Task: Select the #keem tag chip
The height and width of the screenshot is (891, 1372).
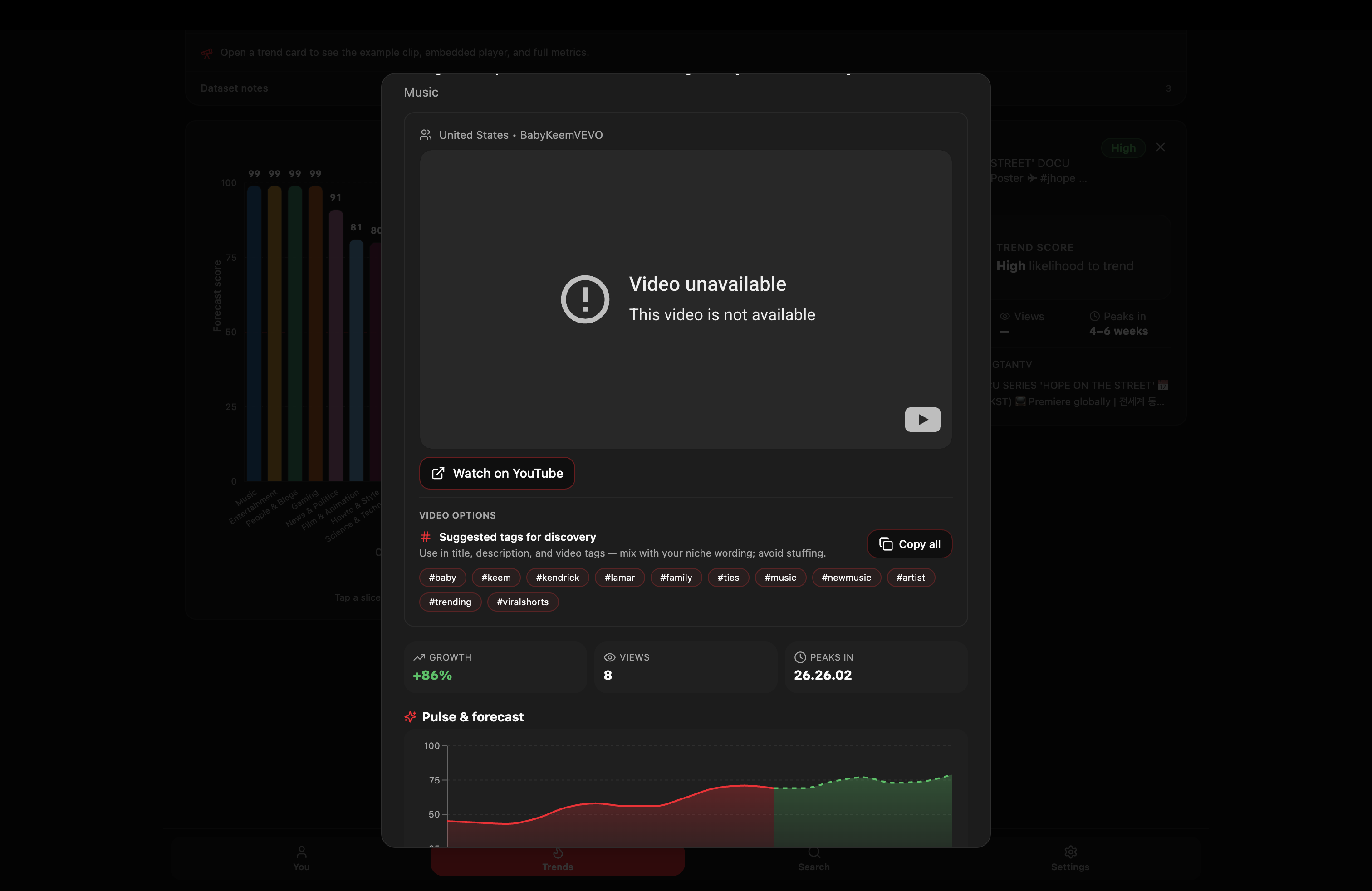Action: (x=496, y=578)
